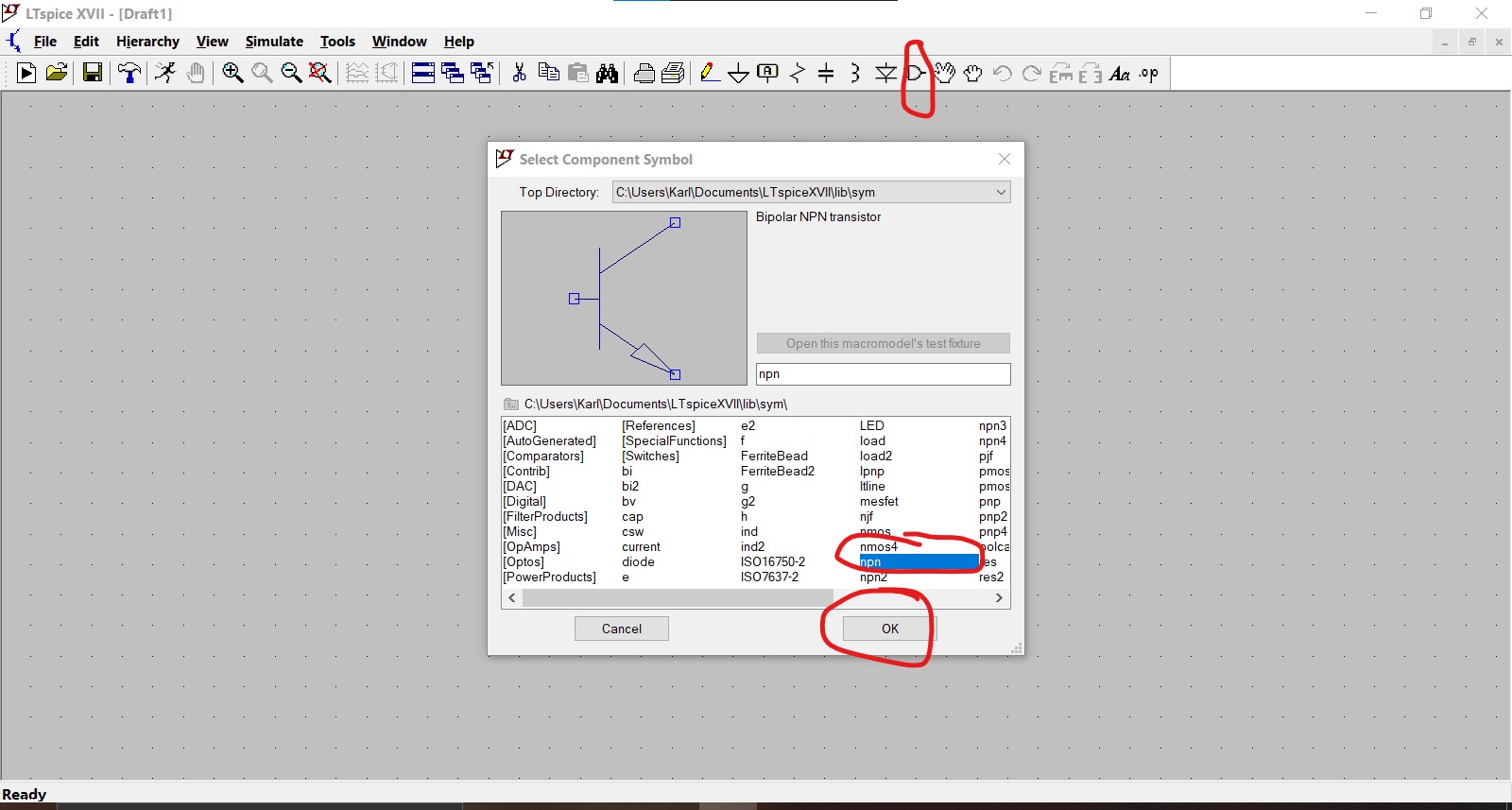The height and width of the screenshot is (810, 1512).
Task: Click the Tile Windows icon
Action: (x=423, y=73)
